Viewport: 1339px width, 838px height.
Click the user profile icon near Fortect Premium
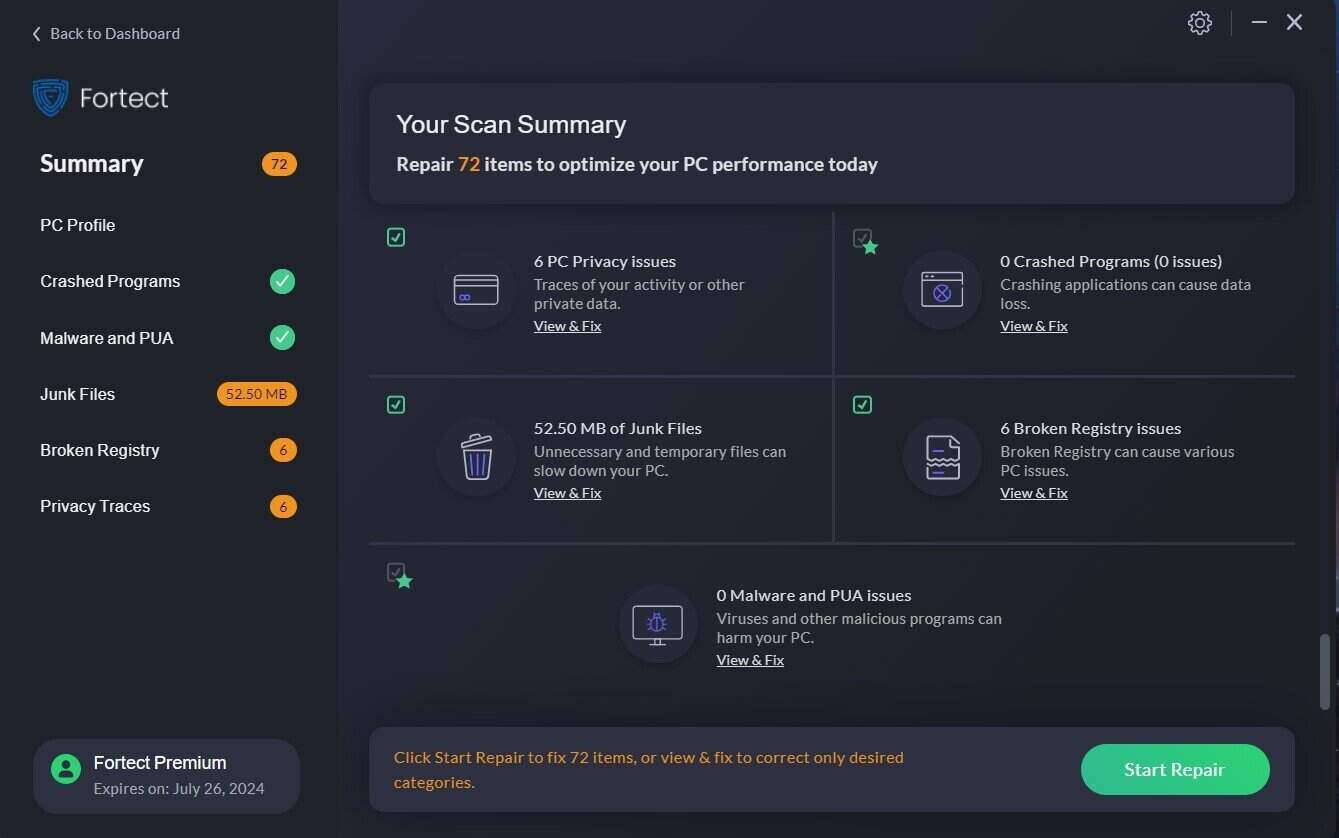point(65,768)
